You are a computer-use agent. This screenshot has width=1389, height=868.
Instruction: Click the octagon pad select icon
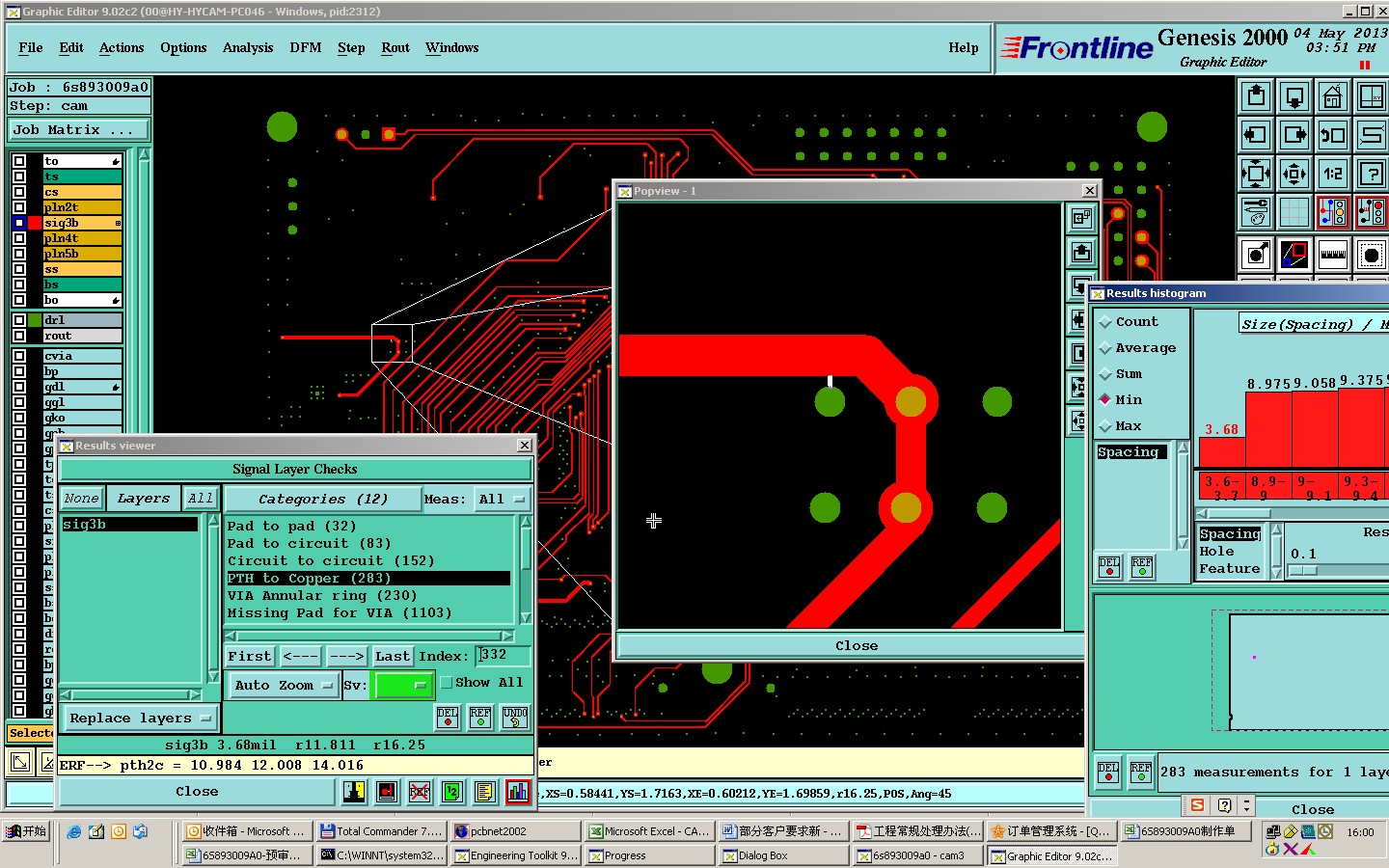click(x=1371, y=255)
